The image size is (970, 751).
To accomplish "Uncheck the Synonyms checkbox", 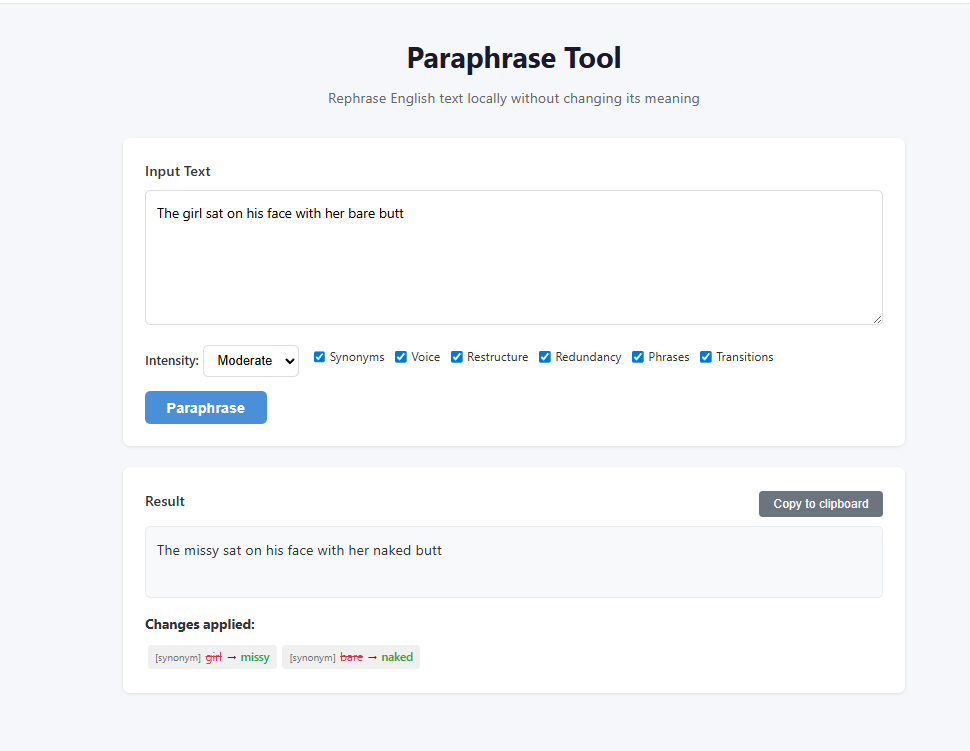I will (320, 357).
